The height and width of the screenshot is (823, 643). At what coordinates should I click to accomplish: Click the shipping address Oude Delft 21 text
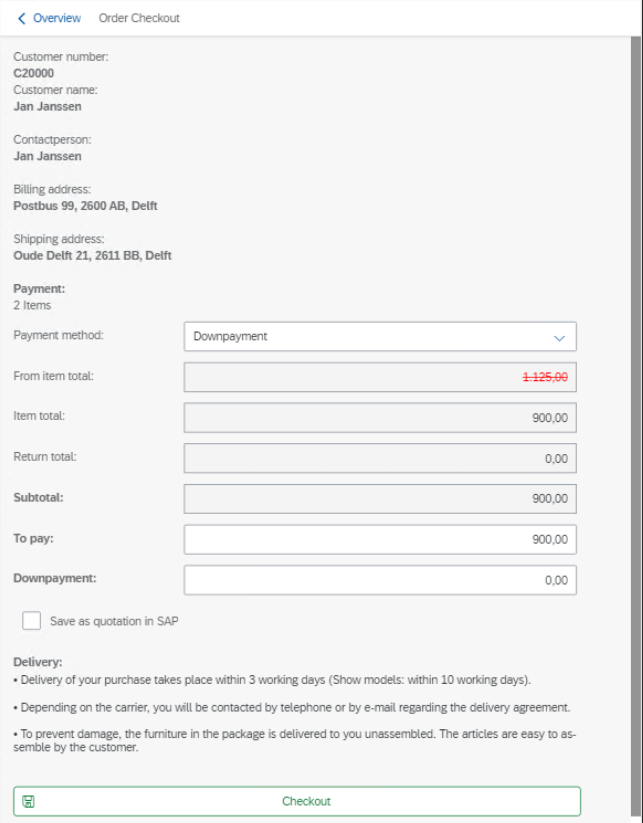click(x=92, y=256)
